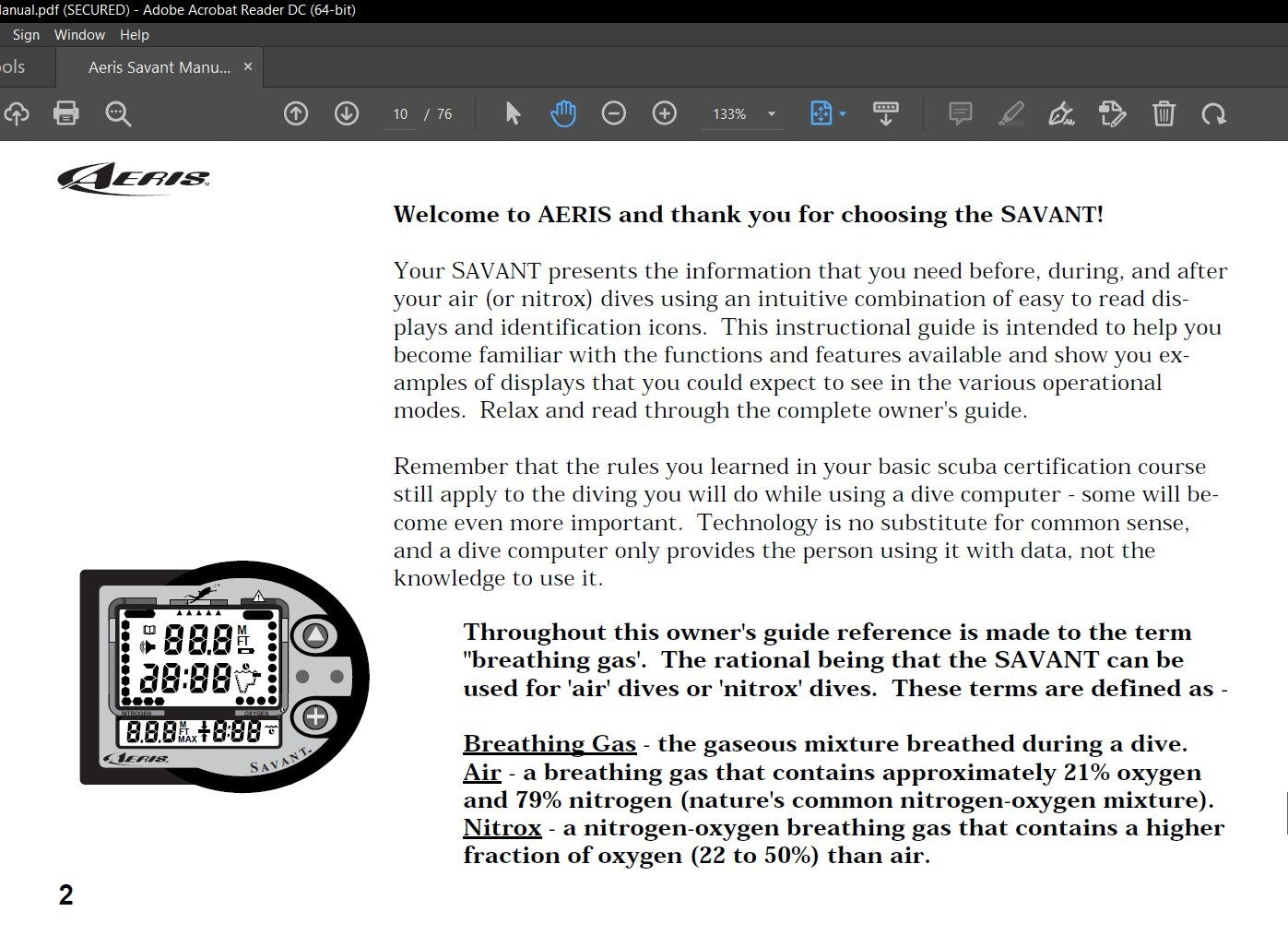This screenshot has height=935, width=1288.
Task: Close the Aeris Savant Manual tab
Action: (x=247, y=66)
